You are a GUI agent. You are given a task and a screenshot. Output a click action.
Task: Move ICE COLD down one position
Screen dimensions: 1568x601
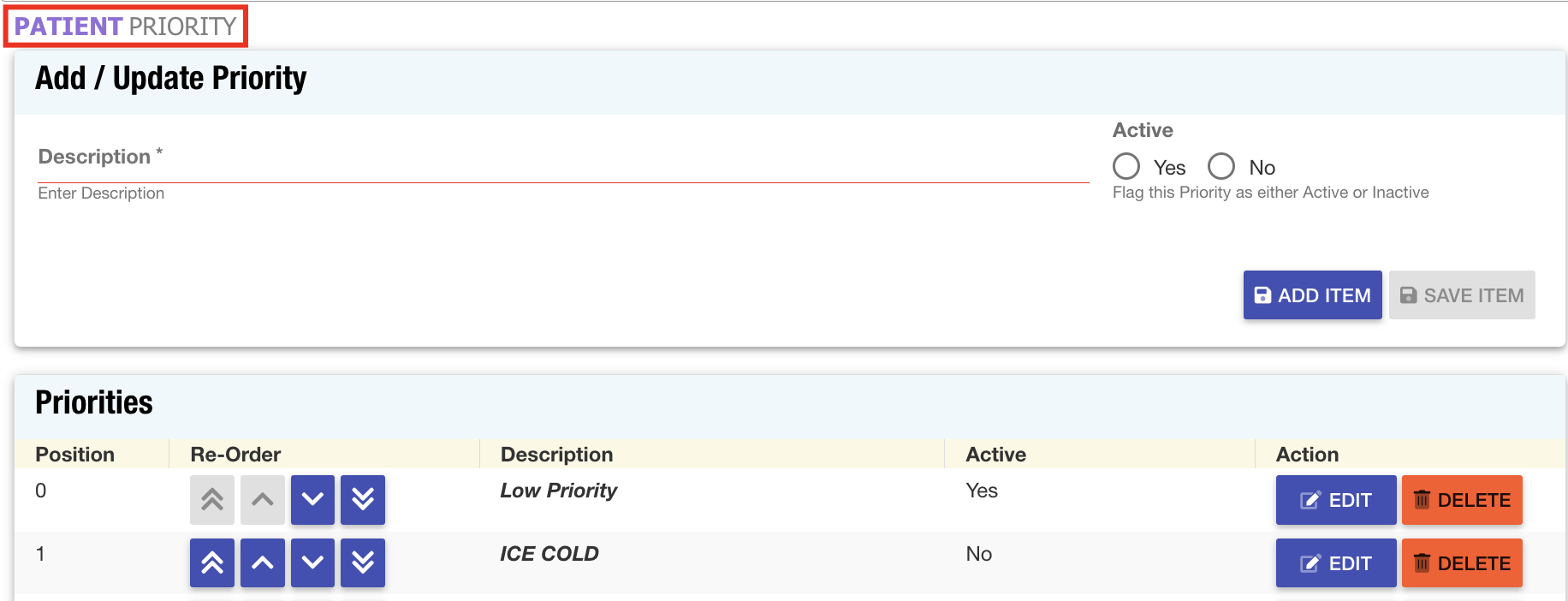pyautogui.click(x=312, y=562)
